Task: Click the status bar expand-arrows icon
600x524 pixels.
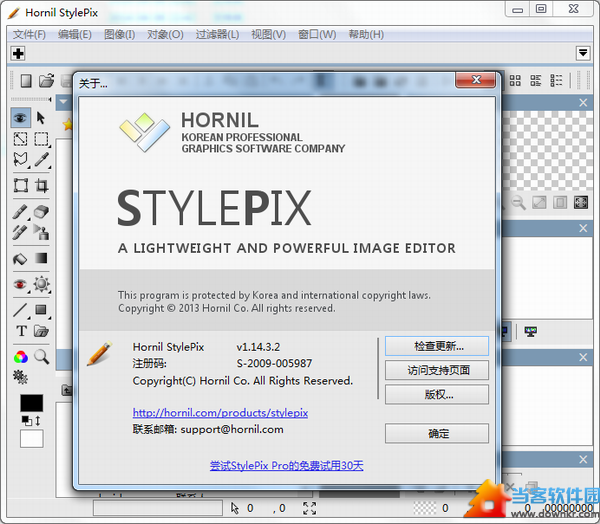Action: click(309, 508)
